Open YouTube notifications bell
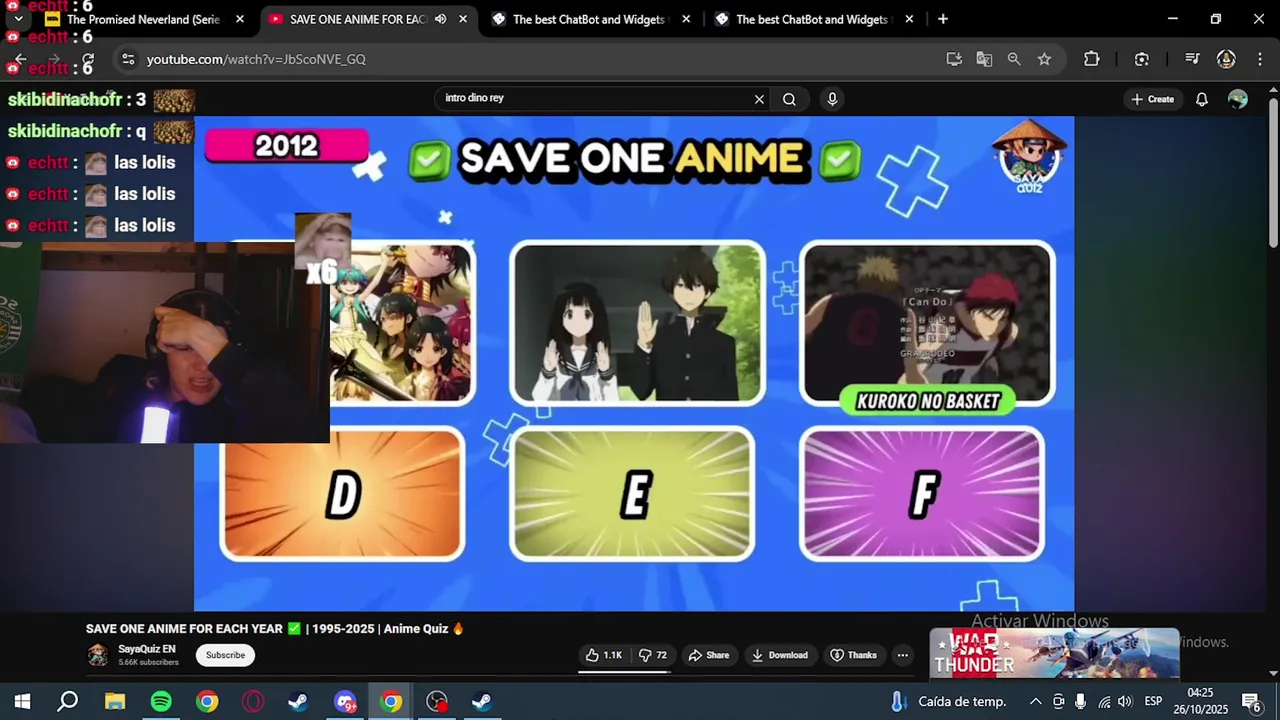The height and width of the screenshot is (720, 1280). (1202, 99)
